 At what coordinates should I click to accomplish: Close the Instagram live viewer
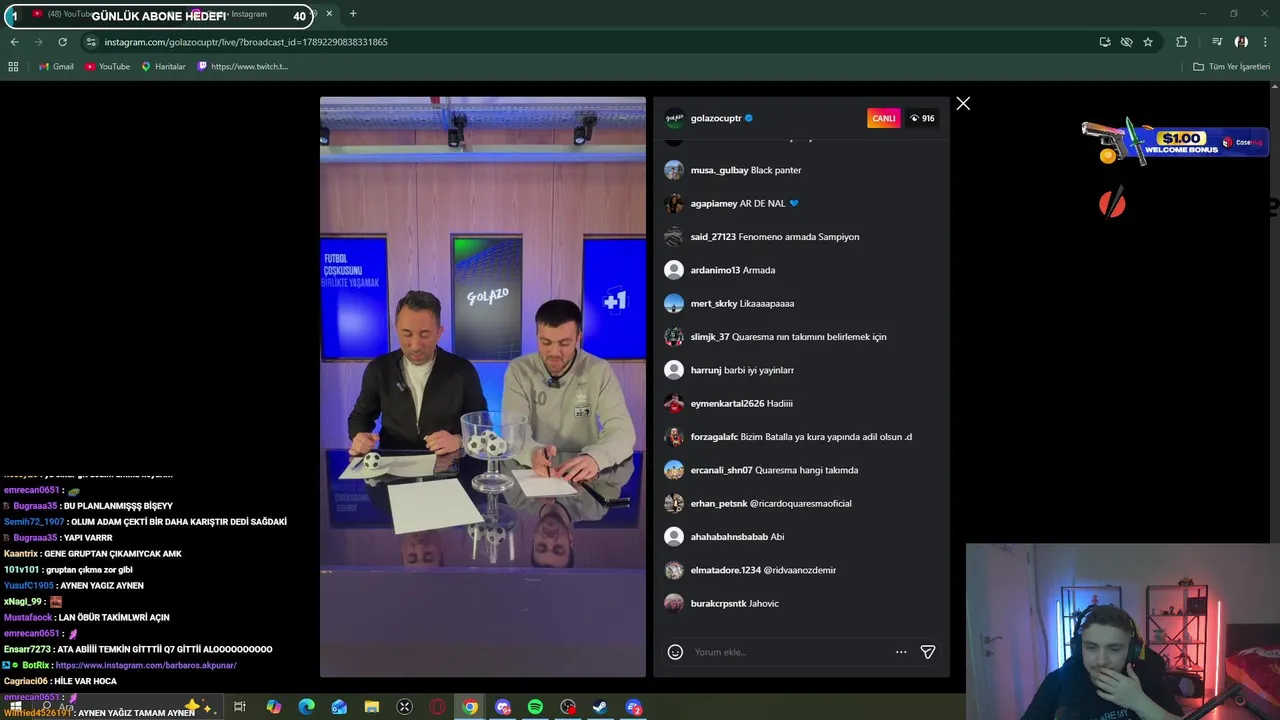963,104
